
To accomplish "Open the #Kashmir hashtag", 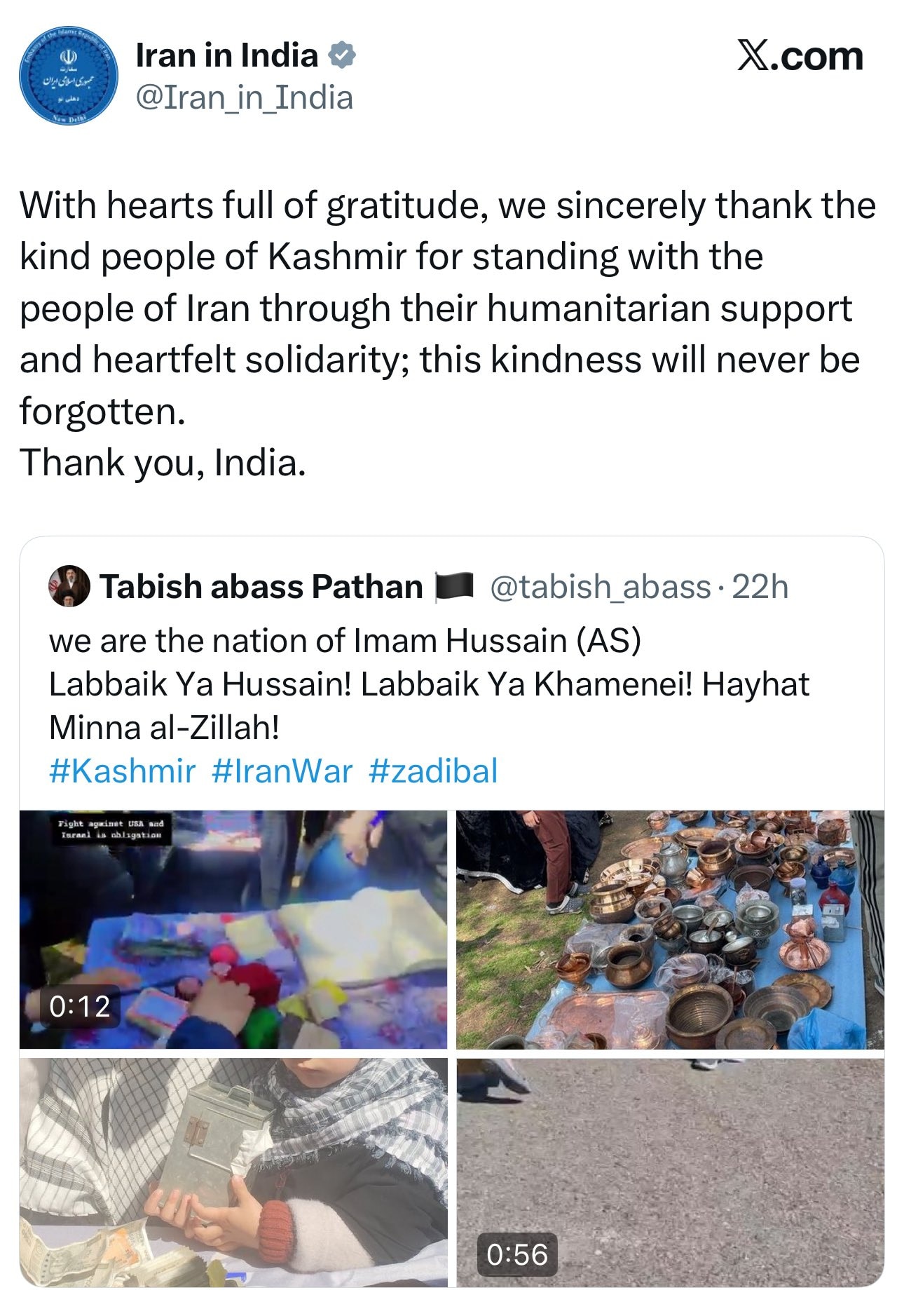I will point(122,771).
